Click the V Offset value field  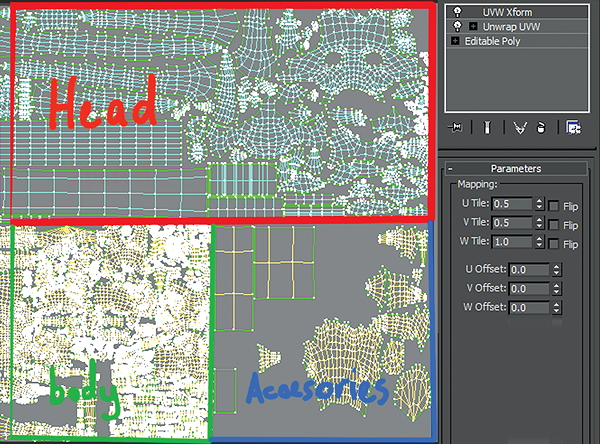(x=529, y=289)
